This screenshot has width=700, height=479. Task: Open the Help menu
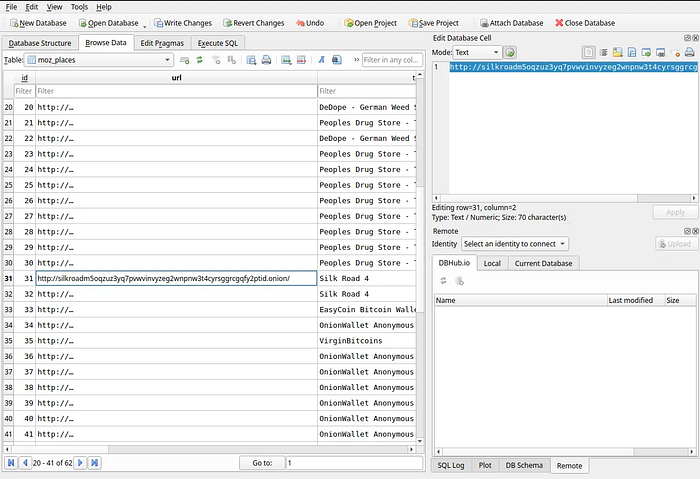point(104,7)
